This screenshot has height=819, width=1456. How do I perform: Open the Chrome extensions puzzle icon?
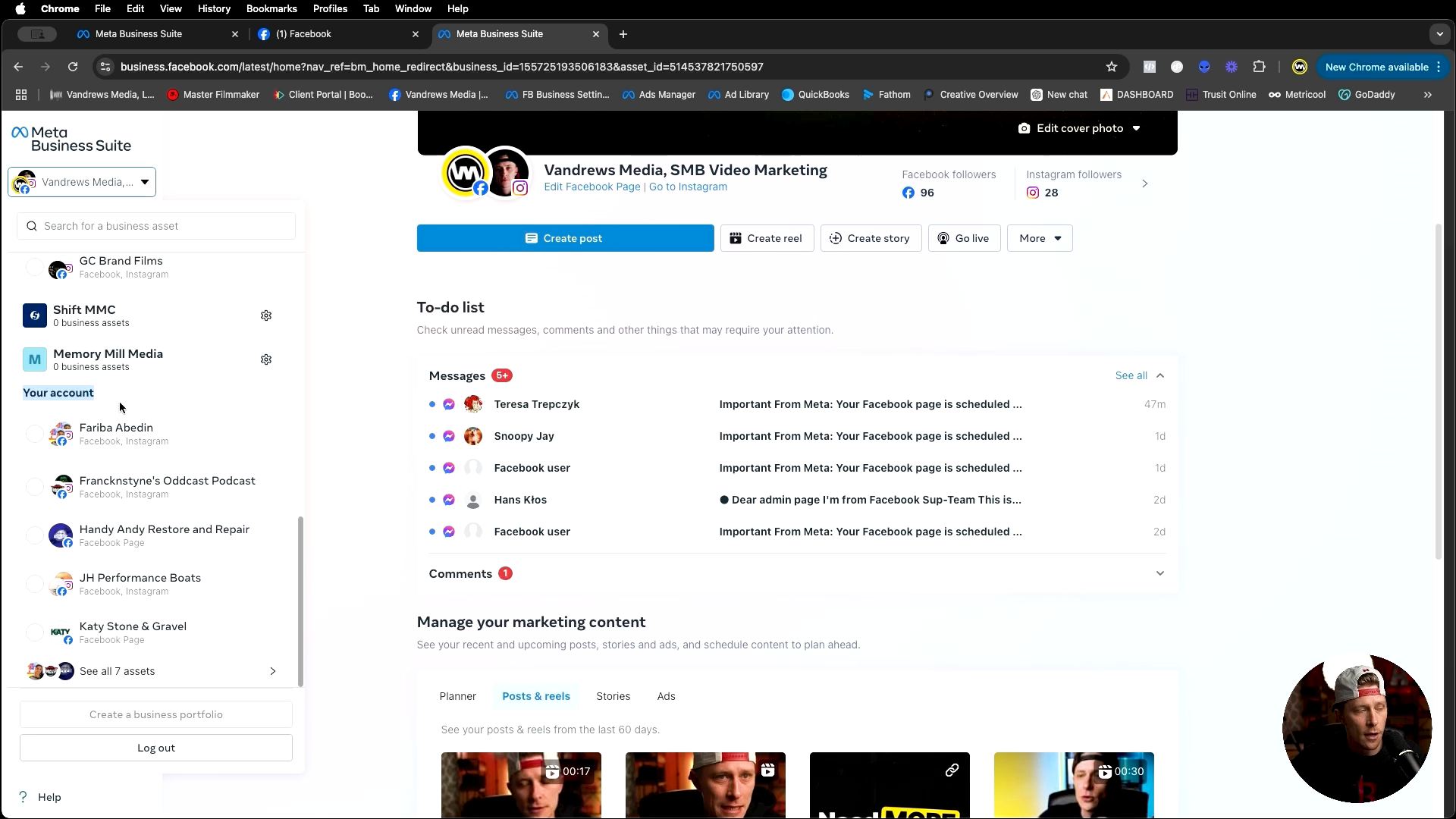click(1260, 67)
